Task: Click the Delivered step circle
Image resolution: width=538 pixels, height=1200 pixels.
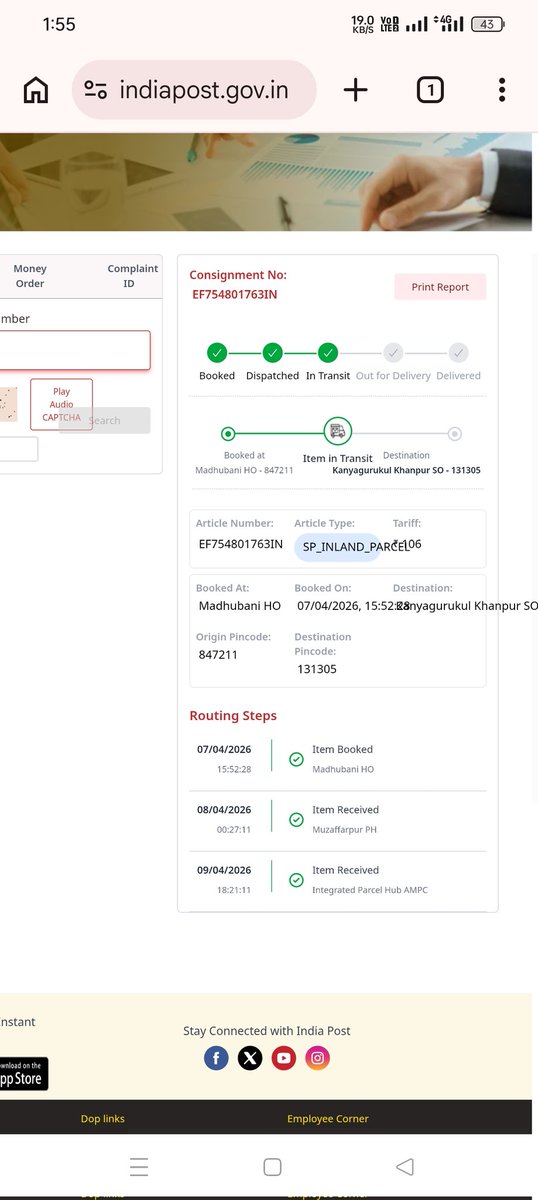Action: tap(458, 352)
